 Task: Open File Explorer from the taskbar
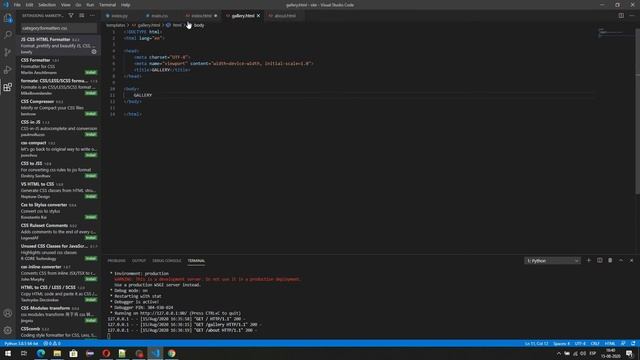click(57, 353)
